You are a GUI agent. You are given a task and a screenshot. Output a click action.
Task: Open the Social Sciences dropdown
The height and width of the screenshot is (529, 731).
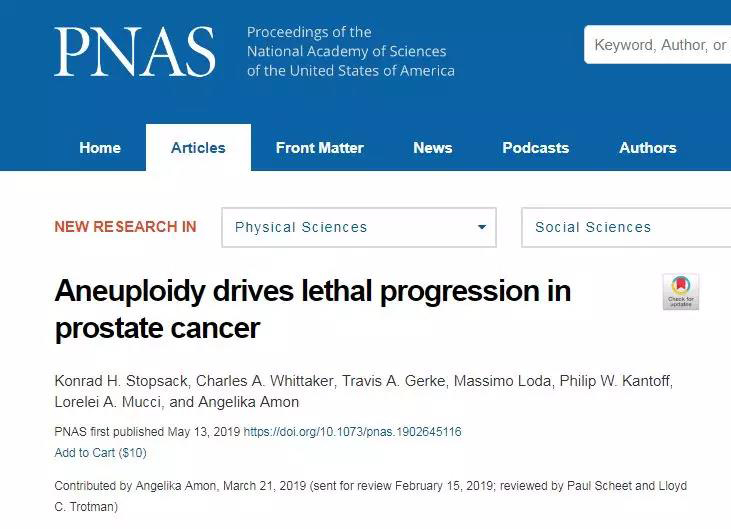[626, 227]
